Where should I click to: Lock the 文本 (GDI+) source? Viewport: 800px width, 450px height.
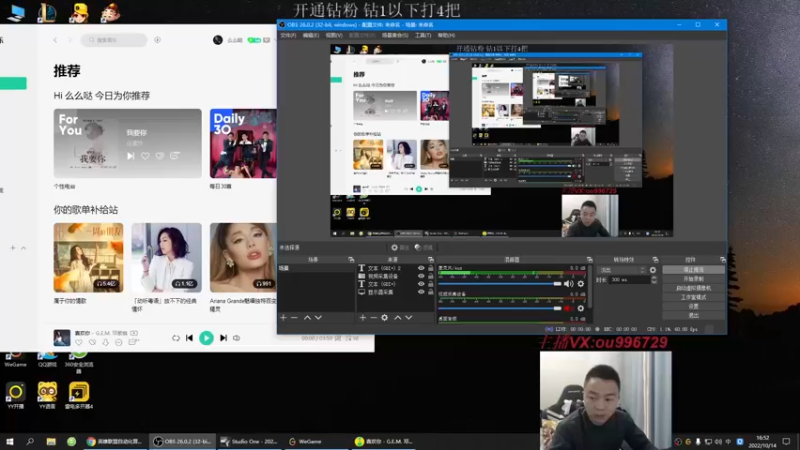(431, 284)
